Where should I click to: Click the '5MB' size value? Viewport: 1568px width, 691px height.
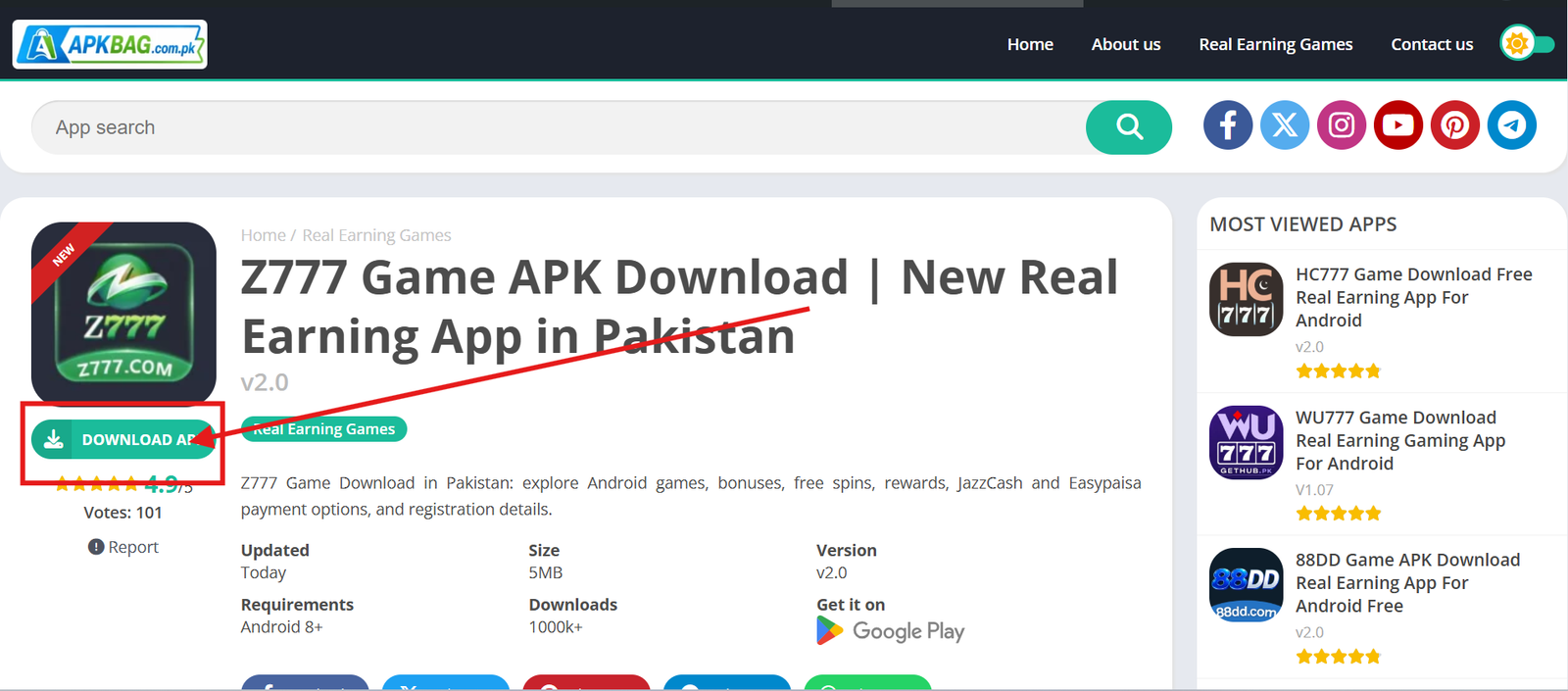pos(546,572)
